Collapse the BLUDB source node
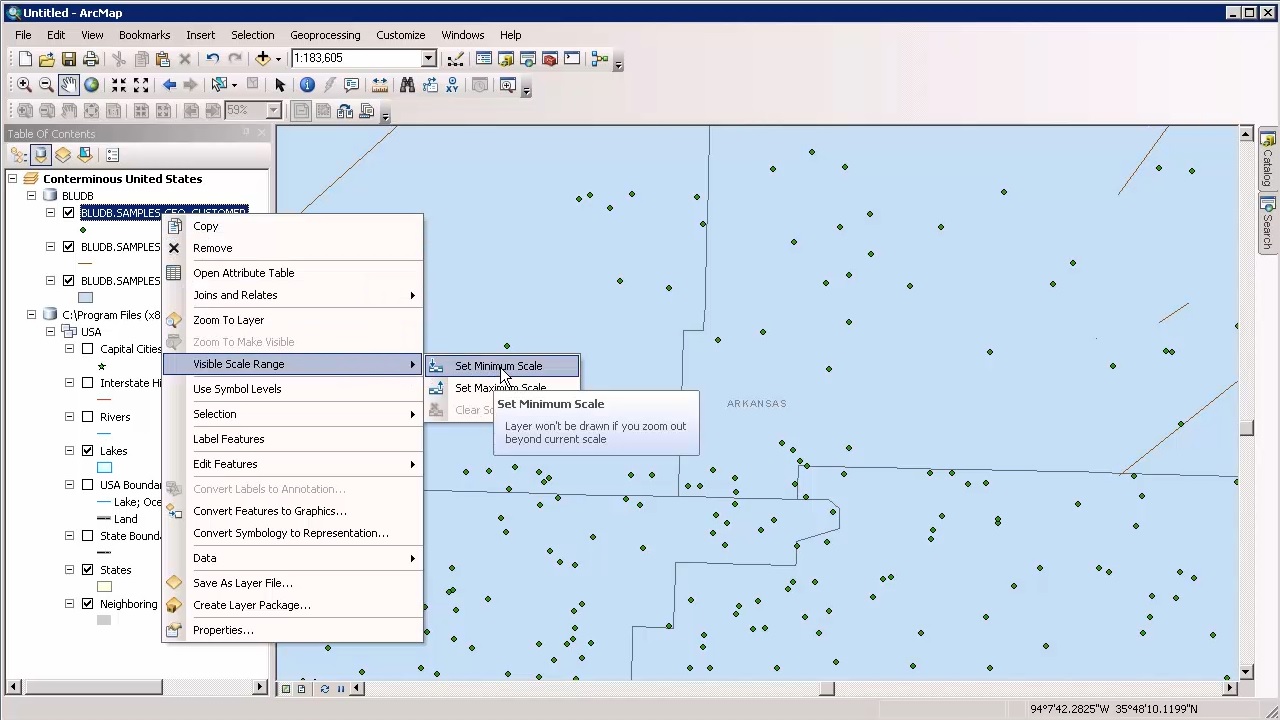The width and height of the screenshot is (1280, 720). pyautogui.click(x=31, y=196)
